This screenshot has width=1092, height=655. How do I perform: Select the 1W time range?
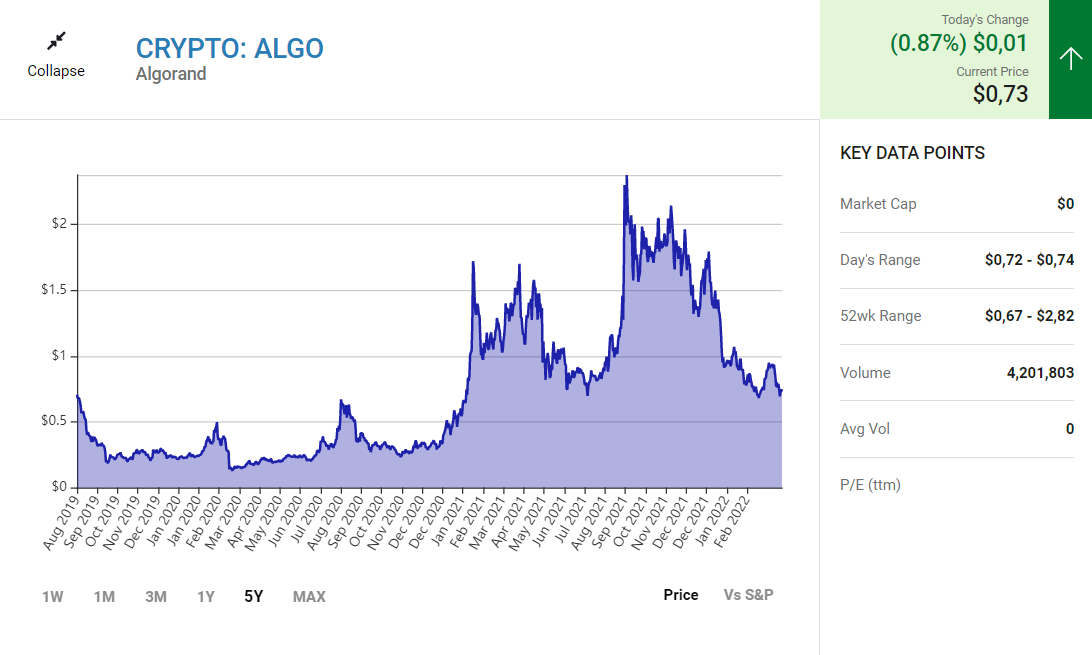tap(52, 597)
